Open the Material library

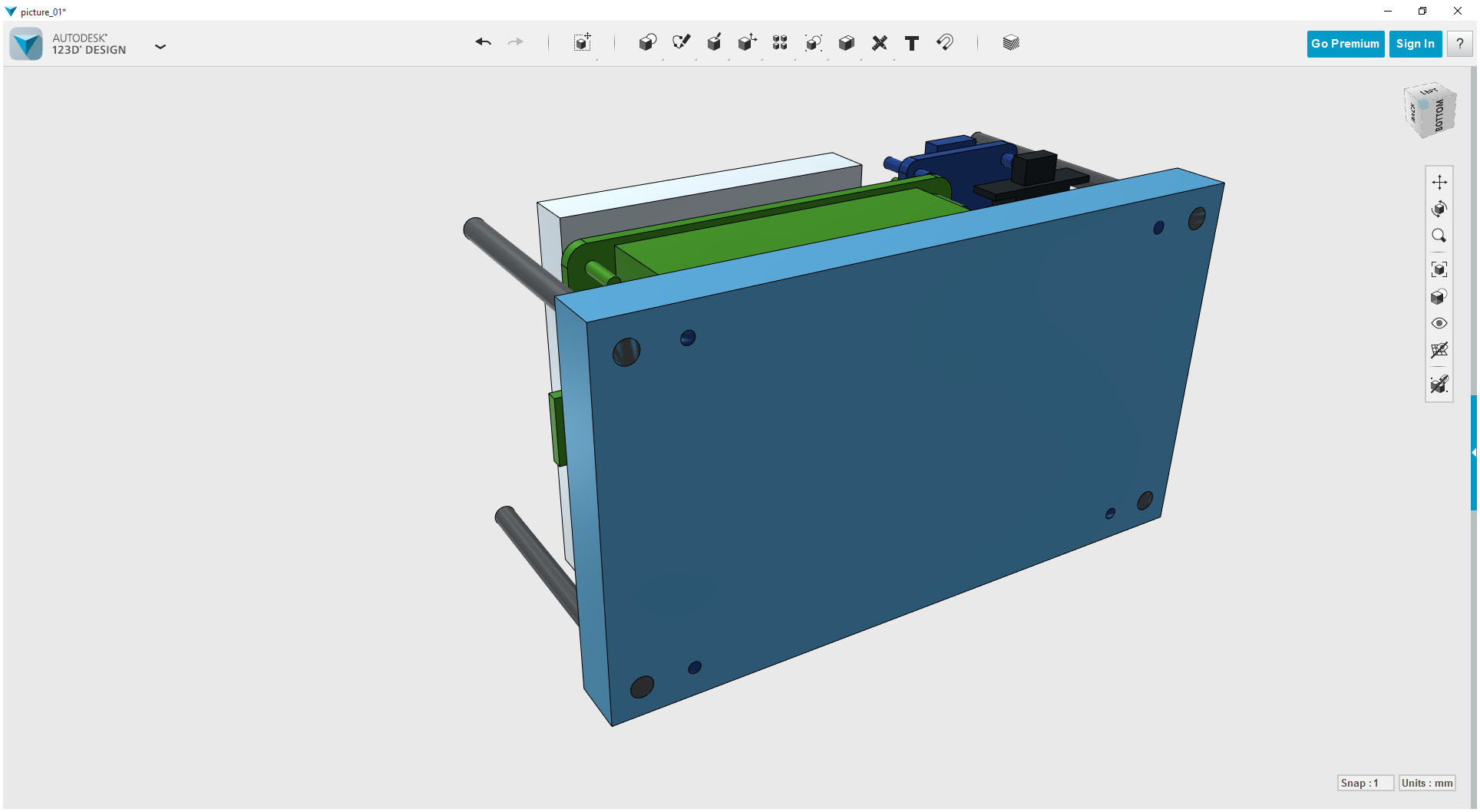coord(1011,43)
